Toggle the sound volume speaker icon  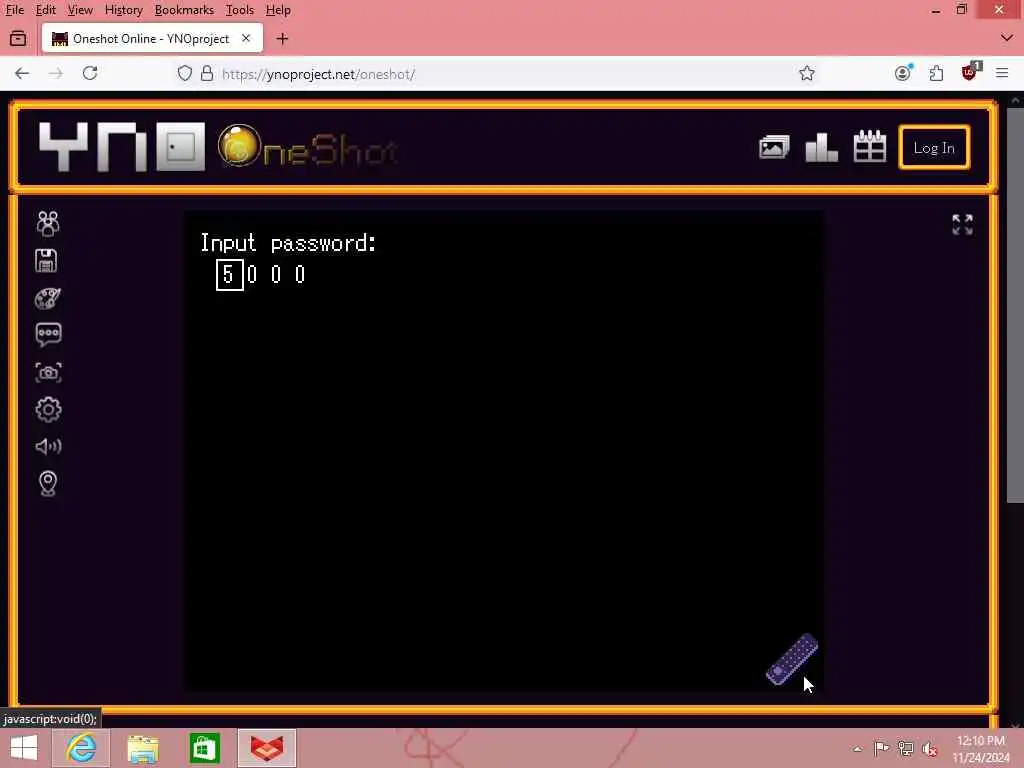tap(48, 446)
